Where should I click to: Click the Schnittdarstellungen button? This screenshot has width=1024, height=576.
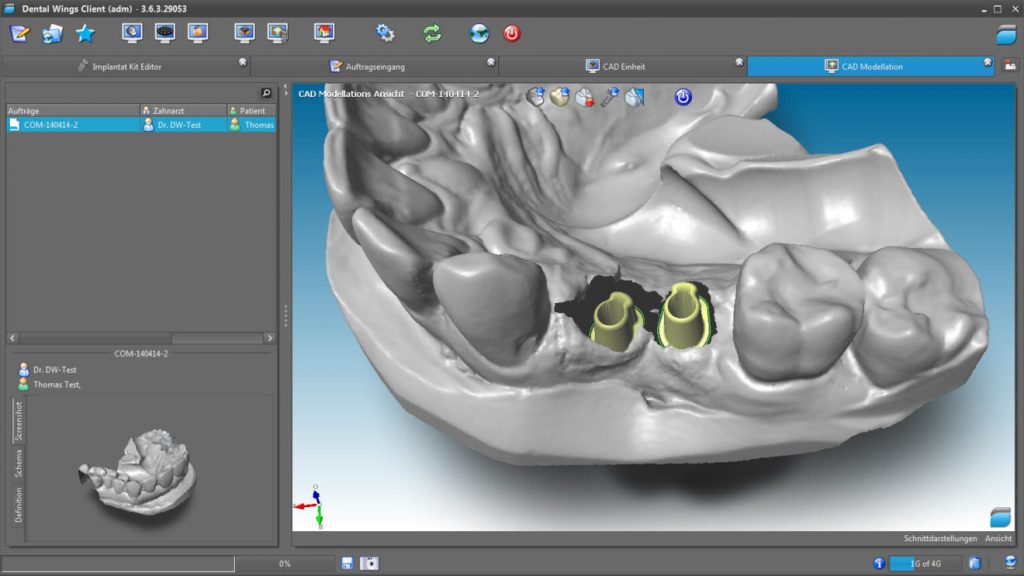click(x=940, y=538)
